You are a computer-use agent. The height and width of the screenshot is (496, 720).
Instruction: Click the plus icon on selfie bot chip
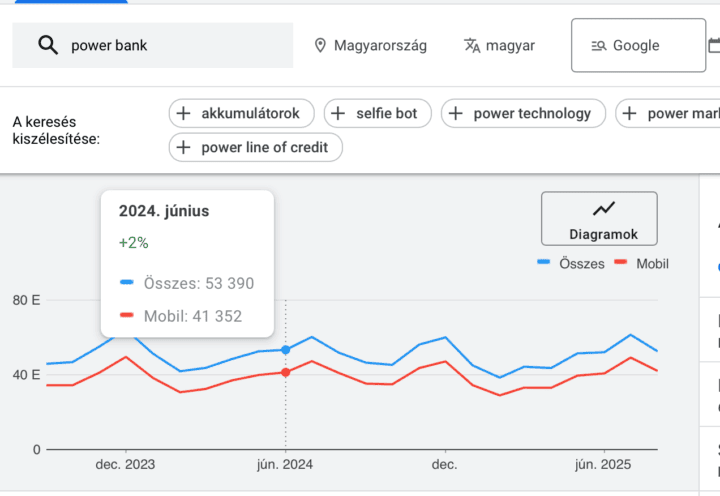(x=338, y=113)
